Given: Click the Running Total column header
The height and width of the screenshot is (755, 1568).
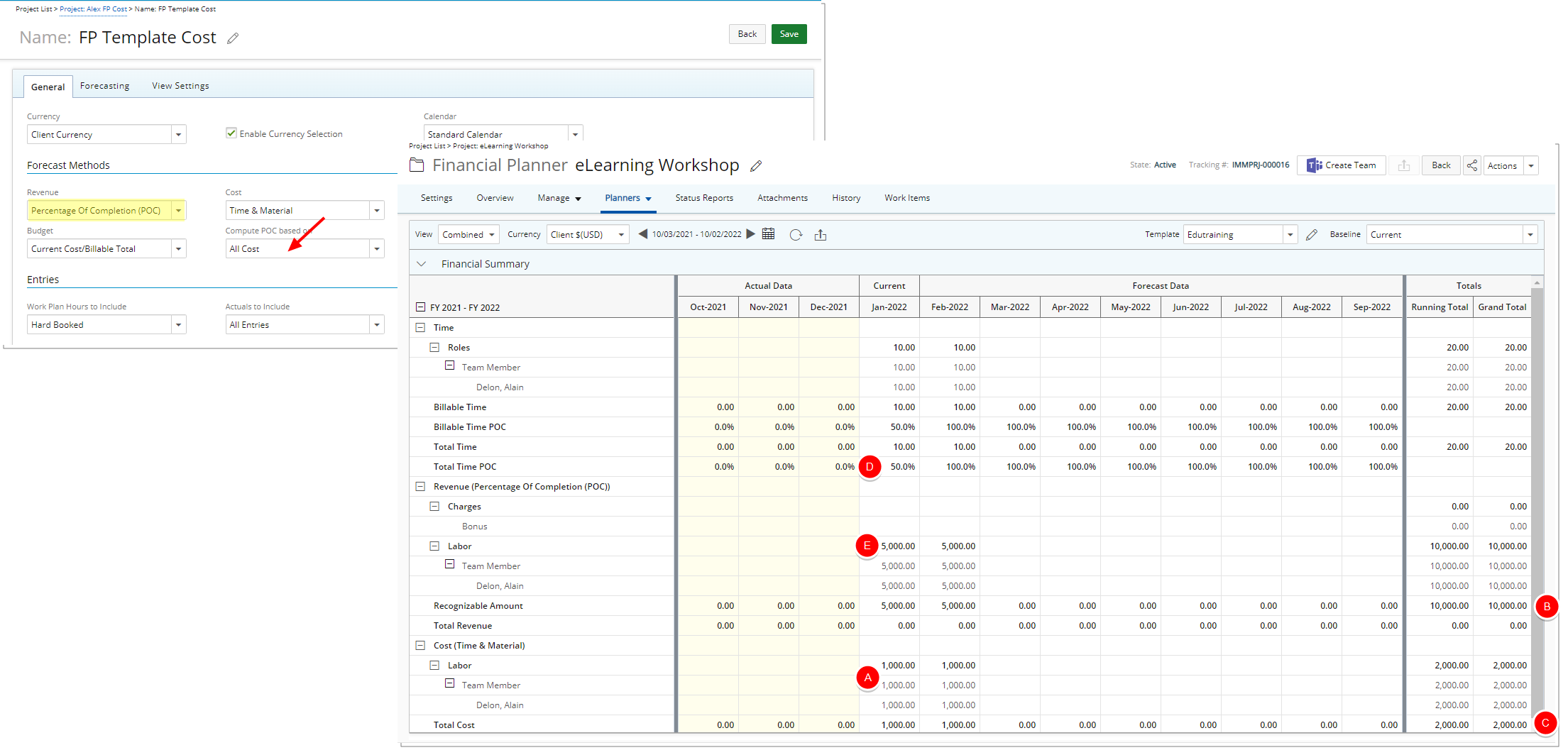Looking at the screenshot, I should pyautogui.click(x=1440, y=307).
